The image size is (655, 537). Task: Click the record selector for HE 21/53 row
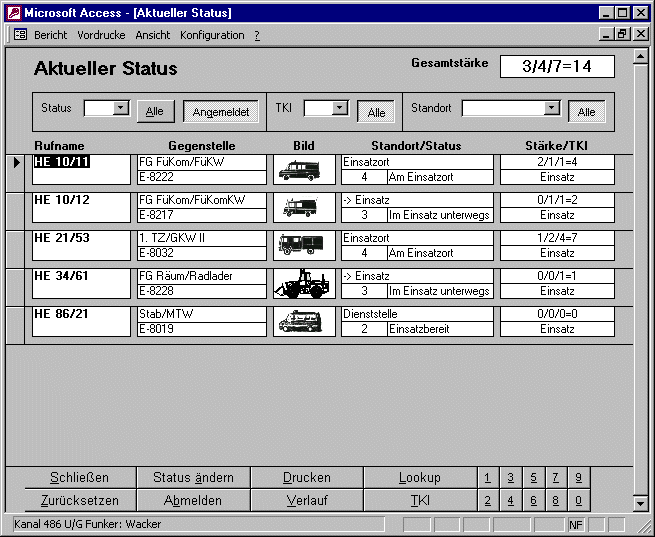click(x=15, y=249)
